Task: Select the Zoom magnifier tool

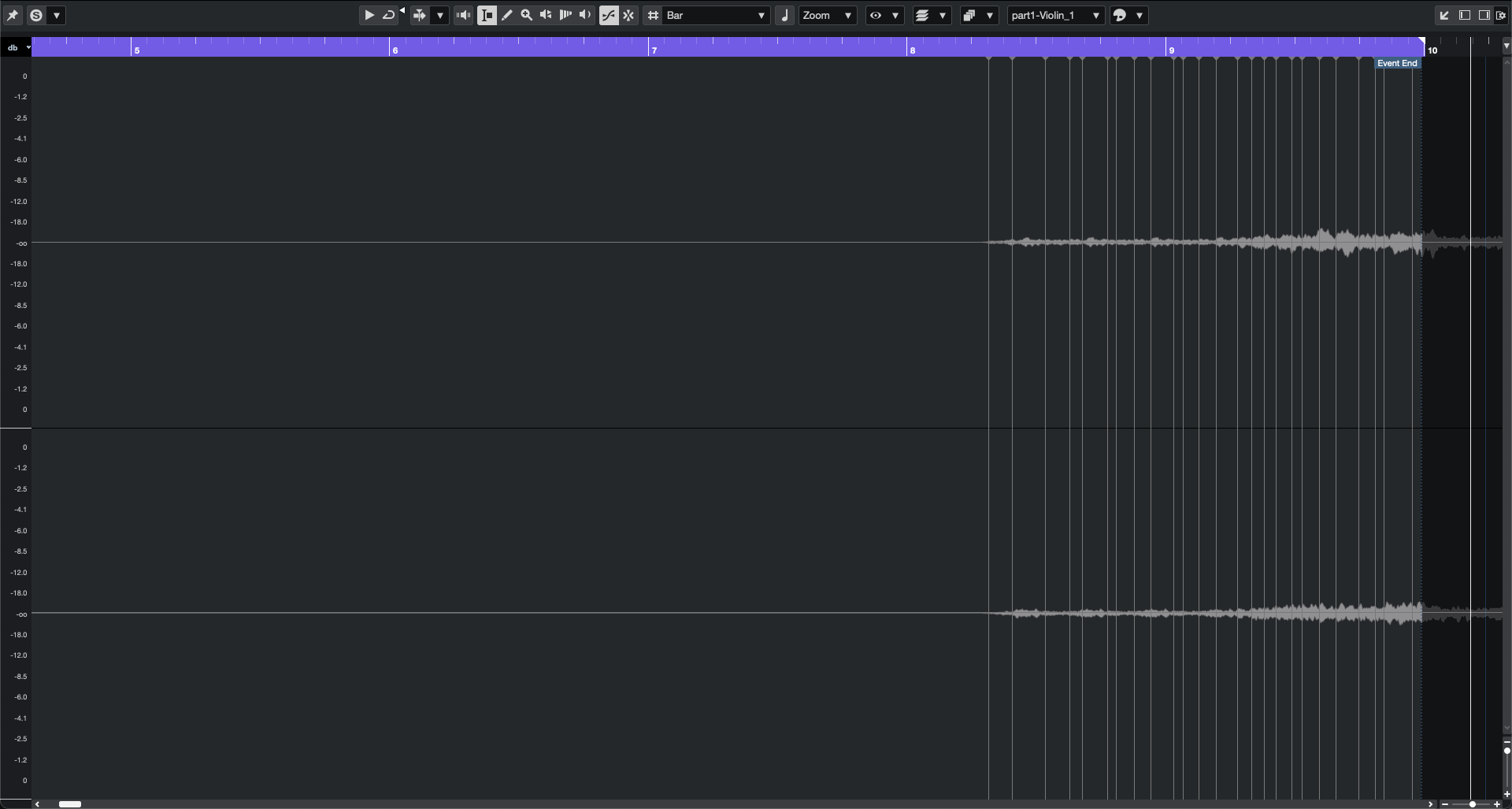Action: click(527, 15)
